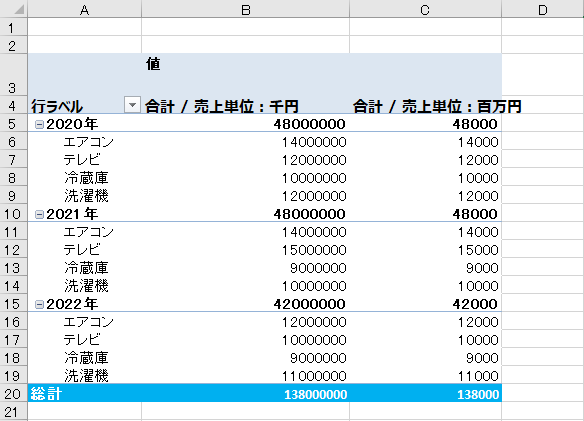Select 9000 in row 13
The image size is (584, 421).
point(425,268)
